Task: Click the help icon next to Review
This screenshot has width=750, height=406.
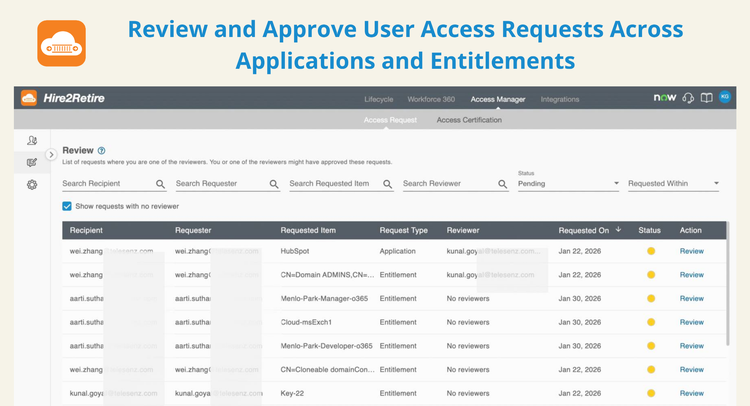Action: (x=101, y=151)
